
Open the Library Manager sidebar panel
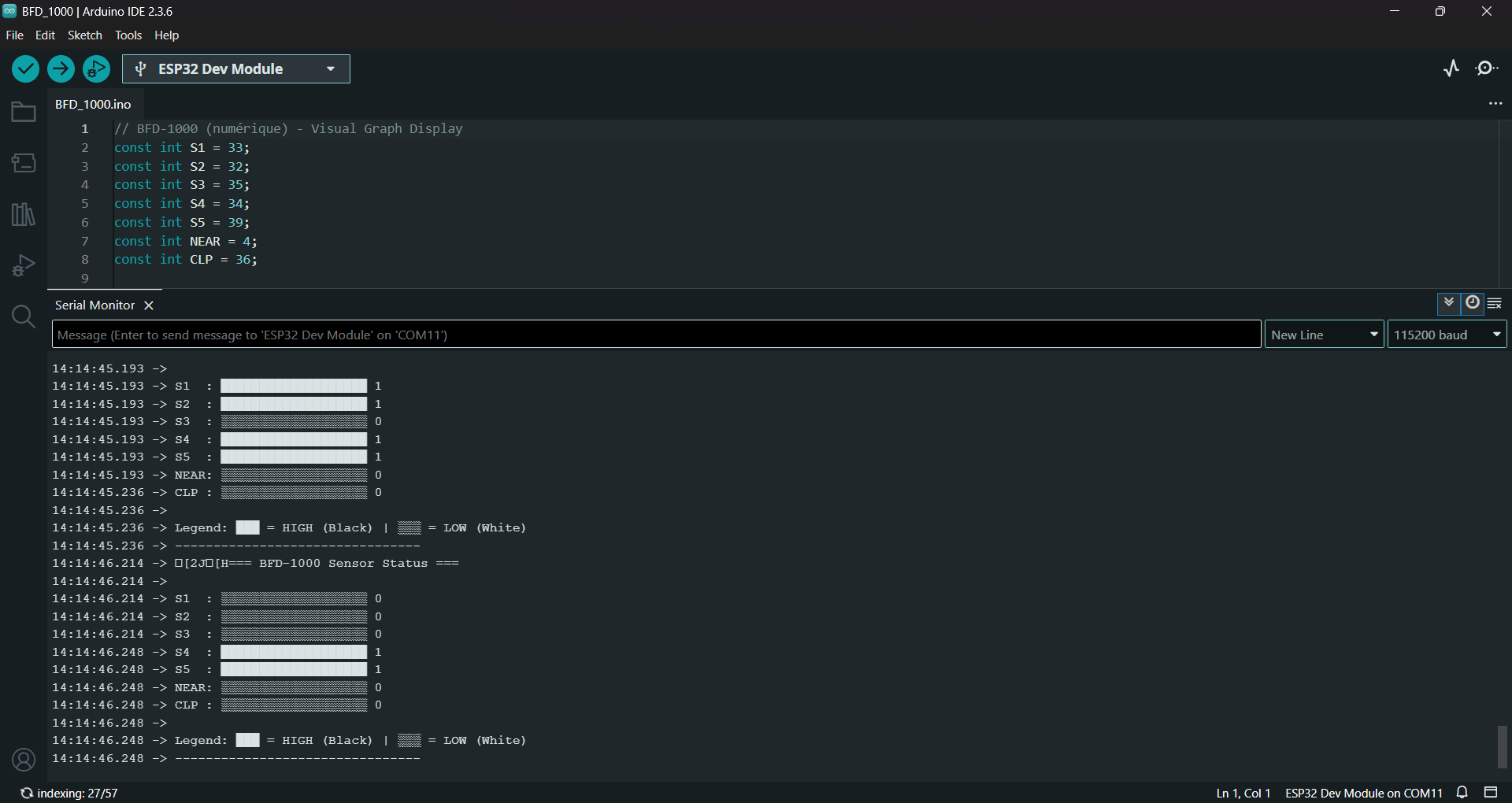tap(24, 214)
